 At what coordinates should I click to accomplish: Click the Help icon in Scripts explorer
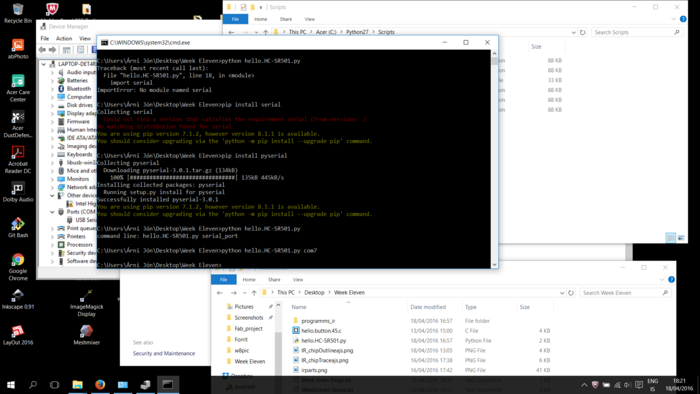point(683,19)
